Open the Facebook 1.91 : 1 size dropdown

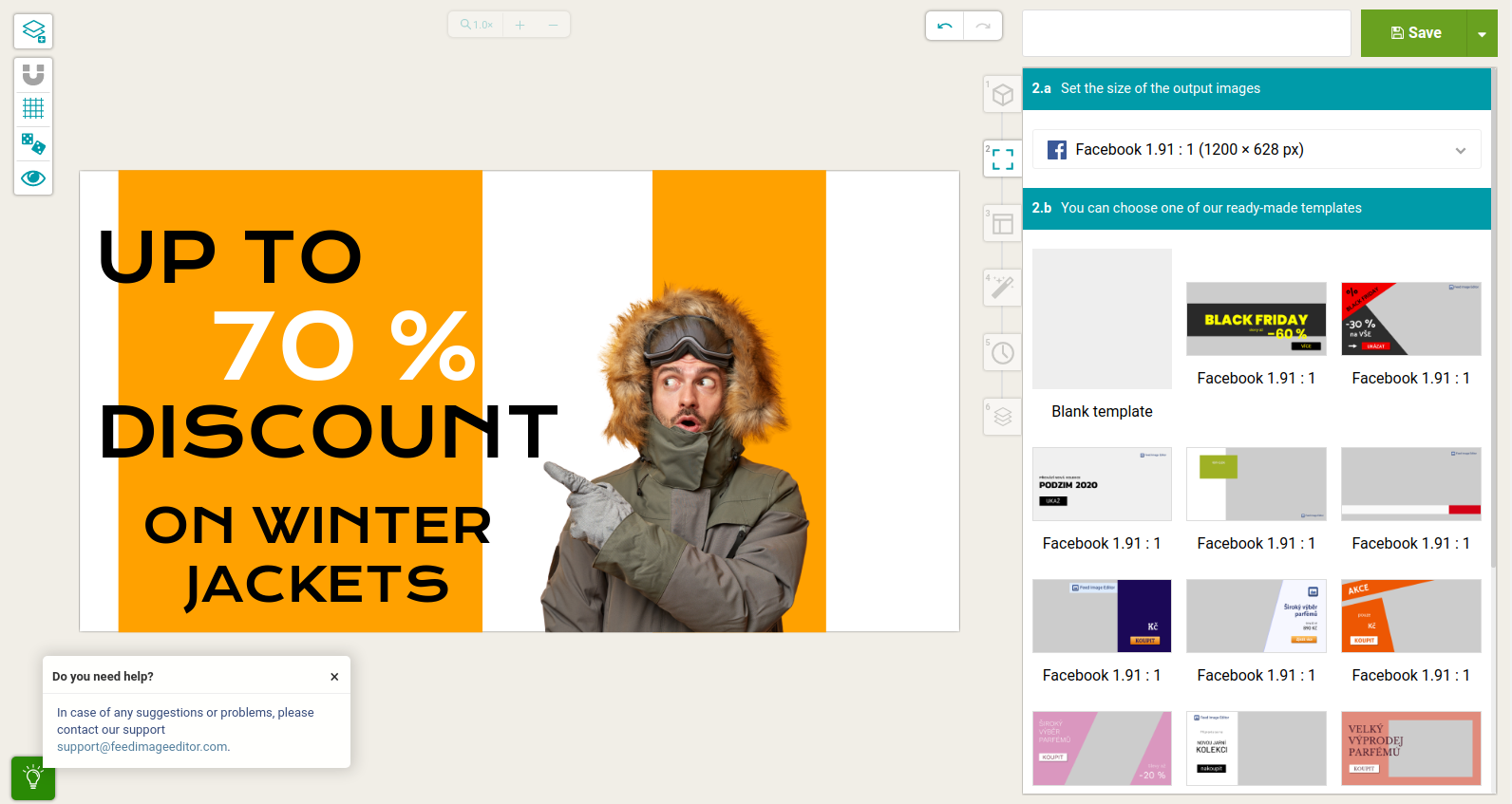tap(1257, 150)
